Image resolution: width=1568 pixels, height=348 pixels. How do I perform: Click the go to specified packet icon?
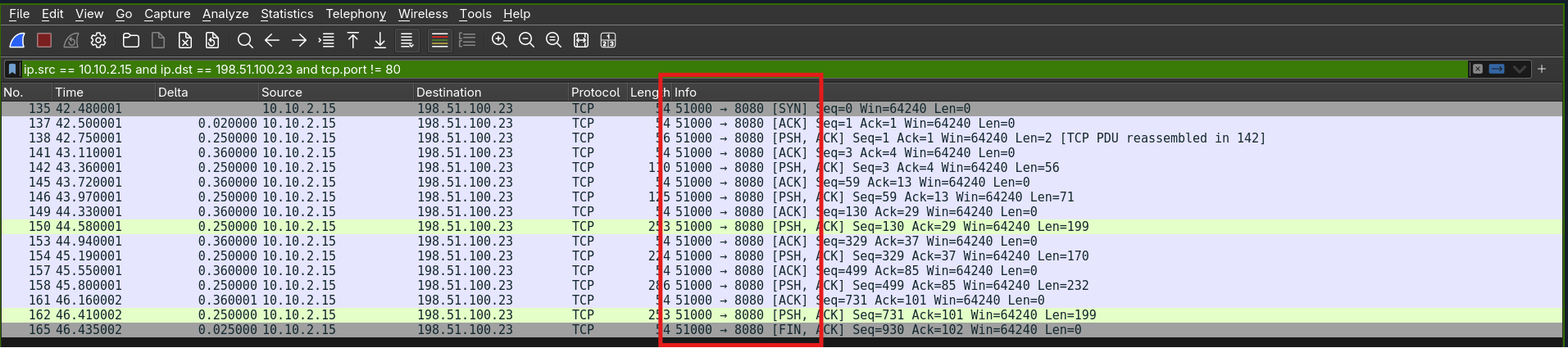(x=326, y=40)
